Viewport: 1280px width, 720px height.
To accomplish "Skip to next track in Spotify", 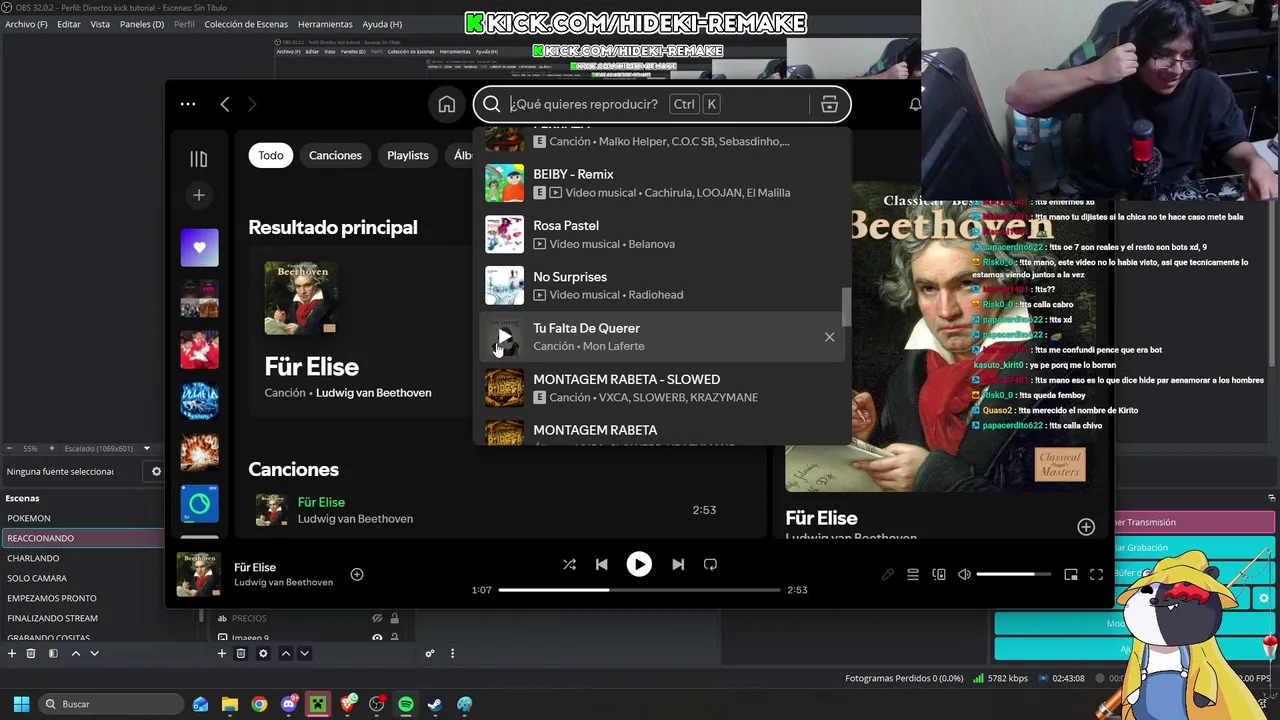I will click(x=678, y=565).
